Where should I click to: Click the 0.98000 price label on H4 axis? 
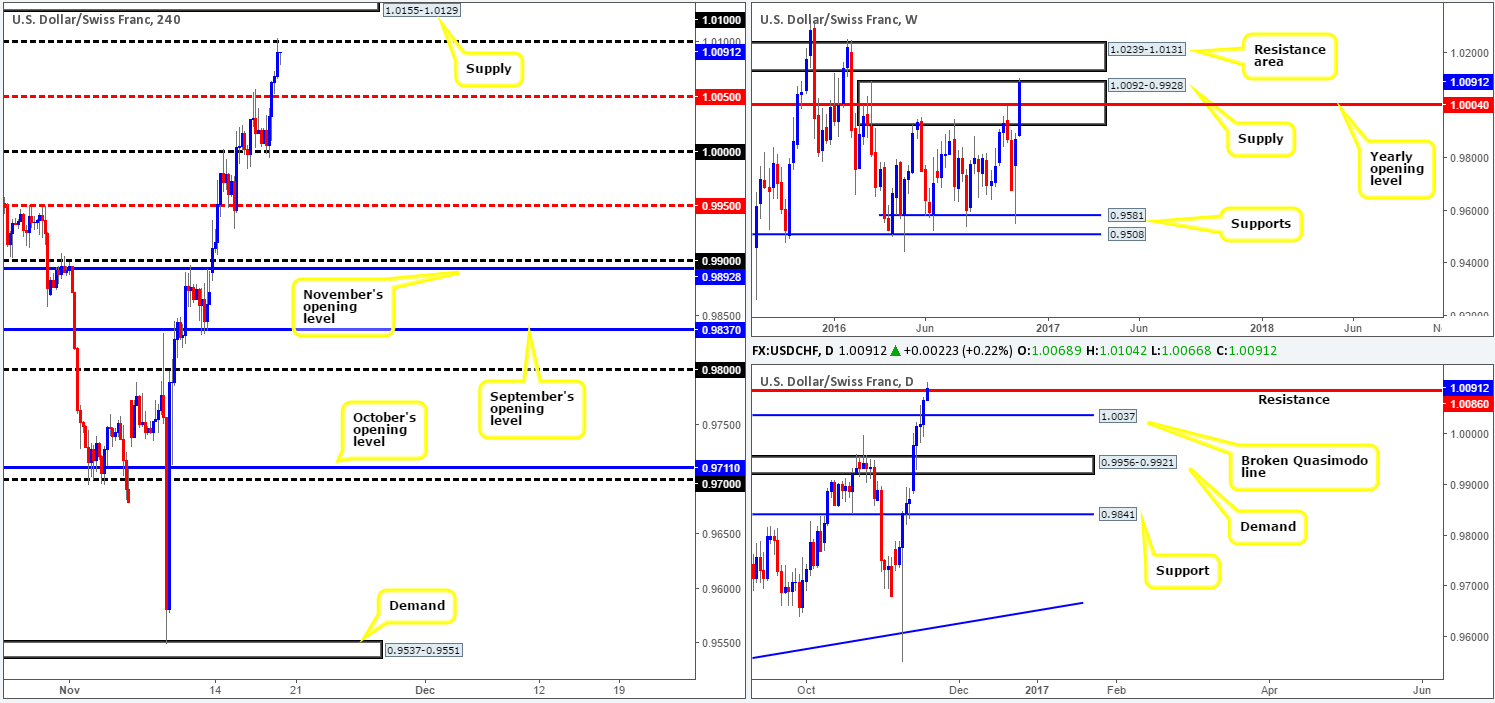[721, 370]
